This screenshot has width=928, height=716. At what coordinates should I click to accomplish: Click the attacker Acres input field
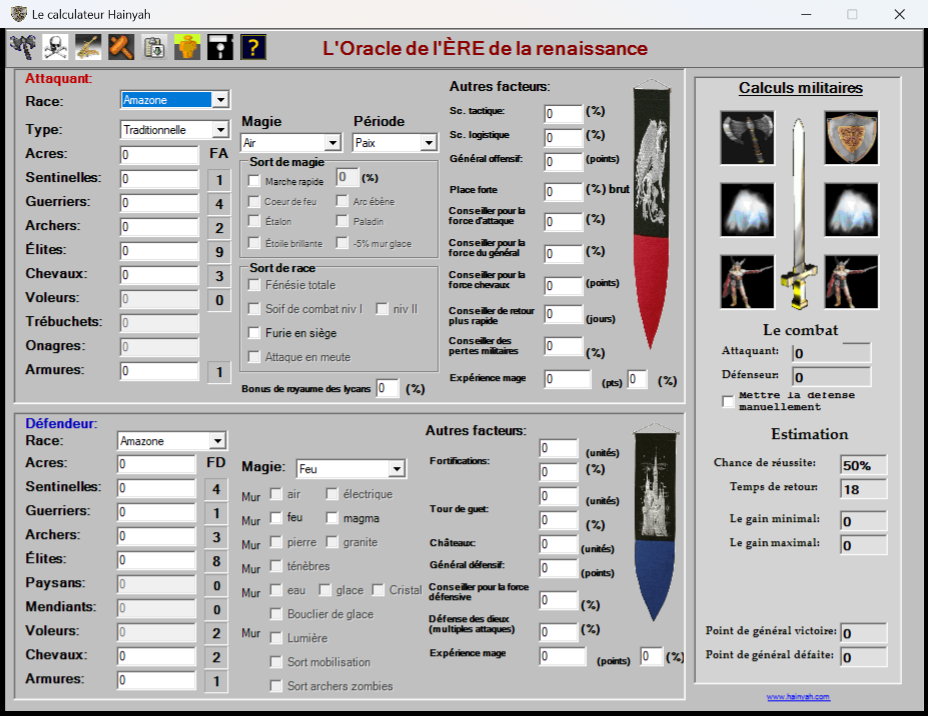pos(159,155)
